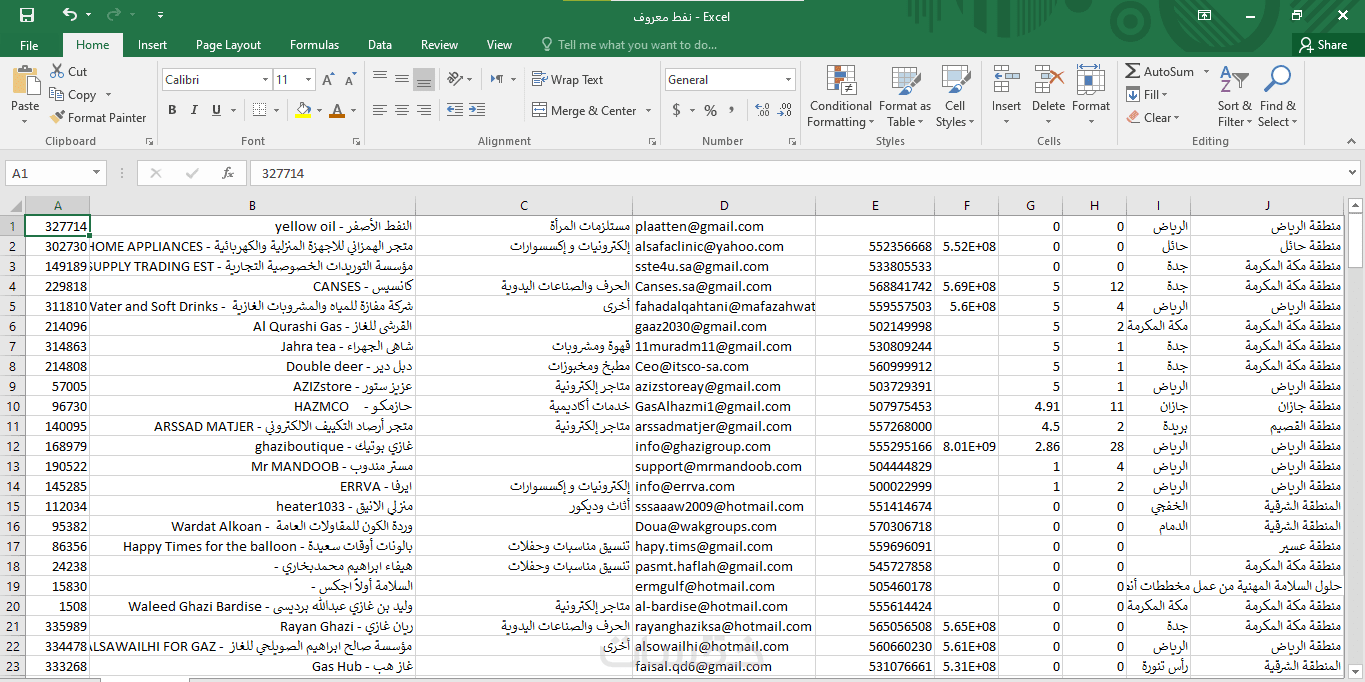Apply Underline formatting
Image resolution: width=1365 pixels, height=682 pixels.
pos(215,110)
